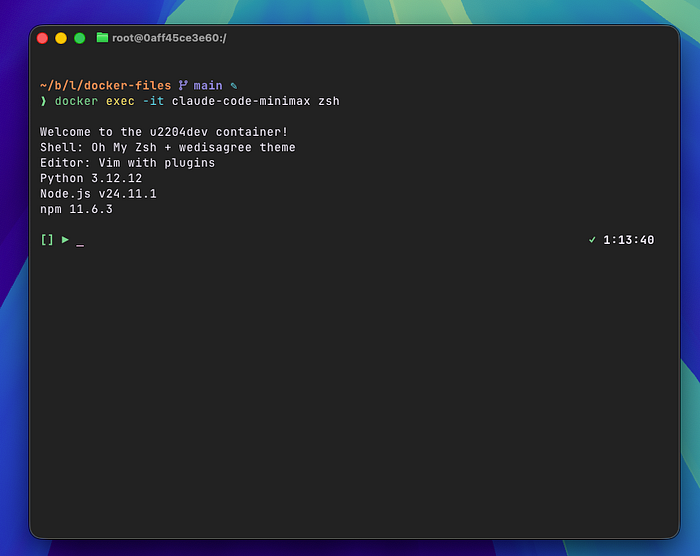Maximize terminal using the green button

click(80, 38)
